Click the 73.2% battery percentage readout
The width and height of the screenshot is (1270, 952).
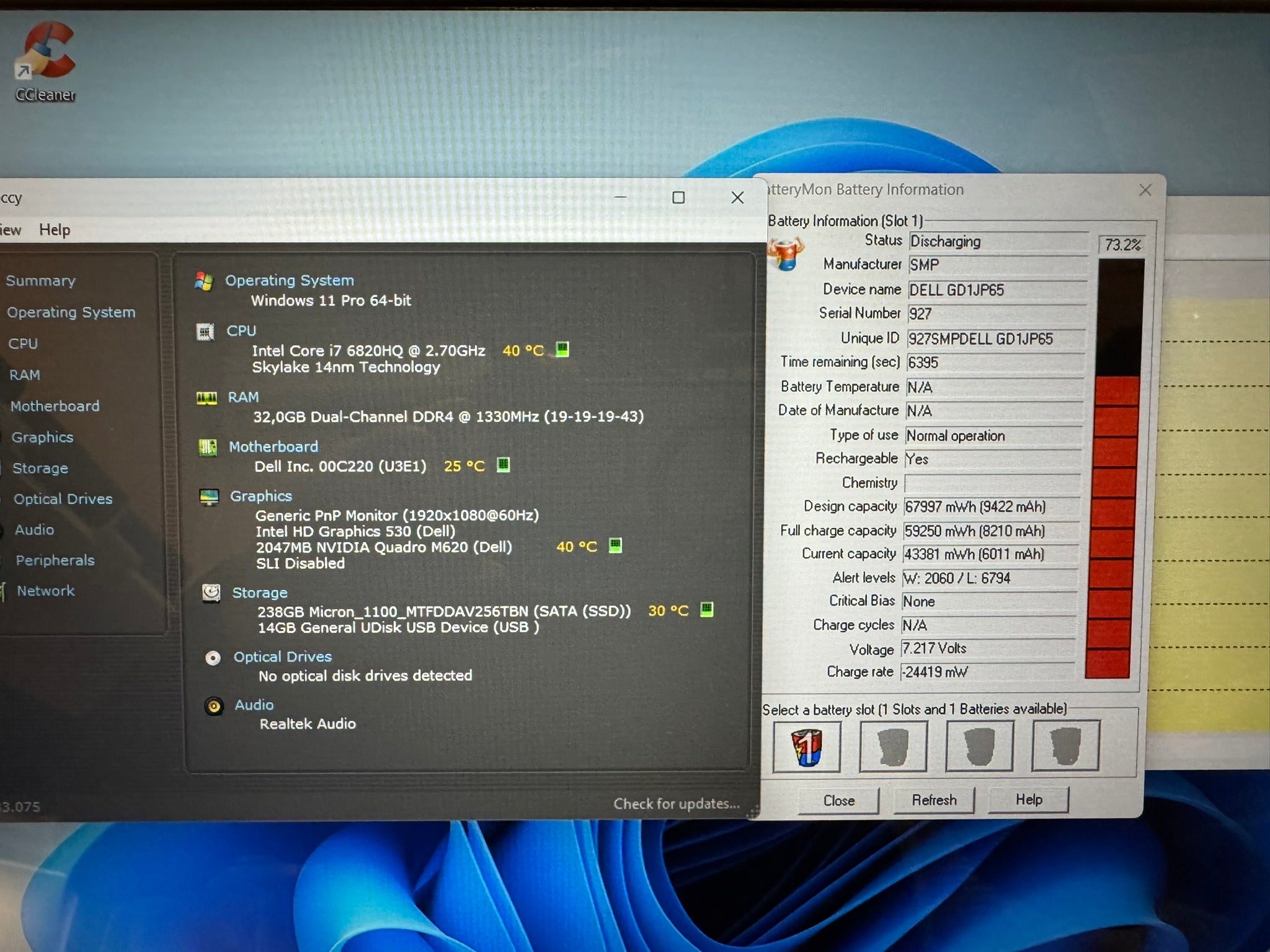coord(1122,245)
